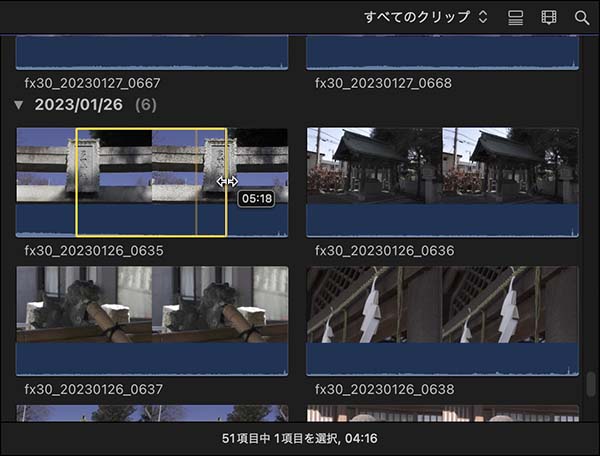
Task: Collapse the 2023/01/26 date group
Action: pyautogui.click(x=18, y=105)
